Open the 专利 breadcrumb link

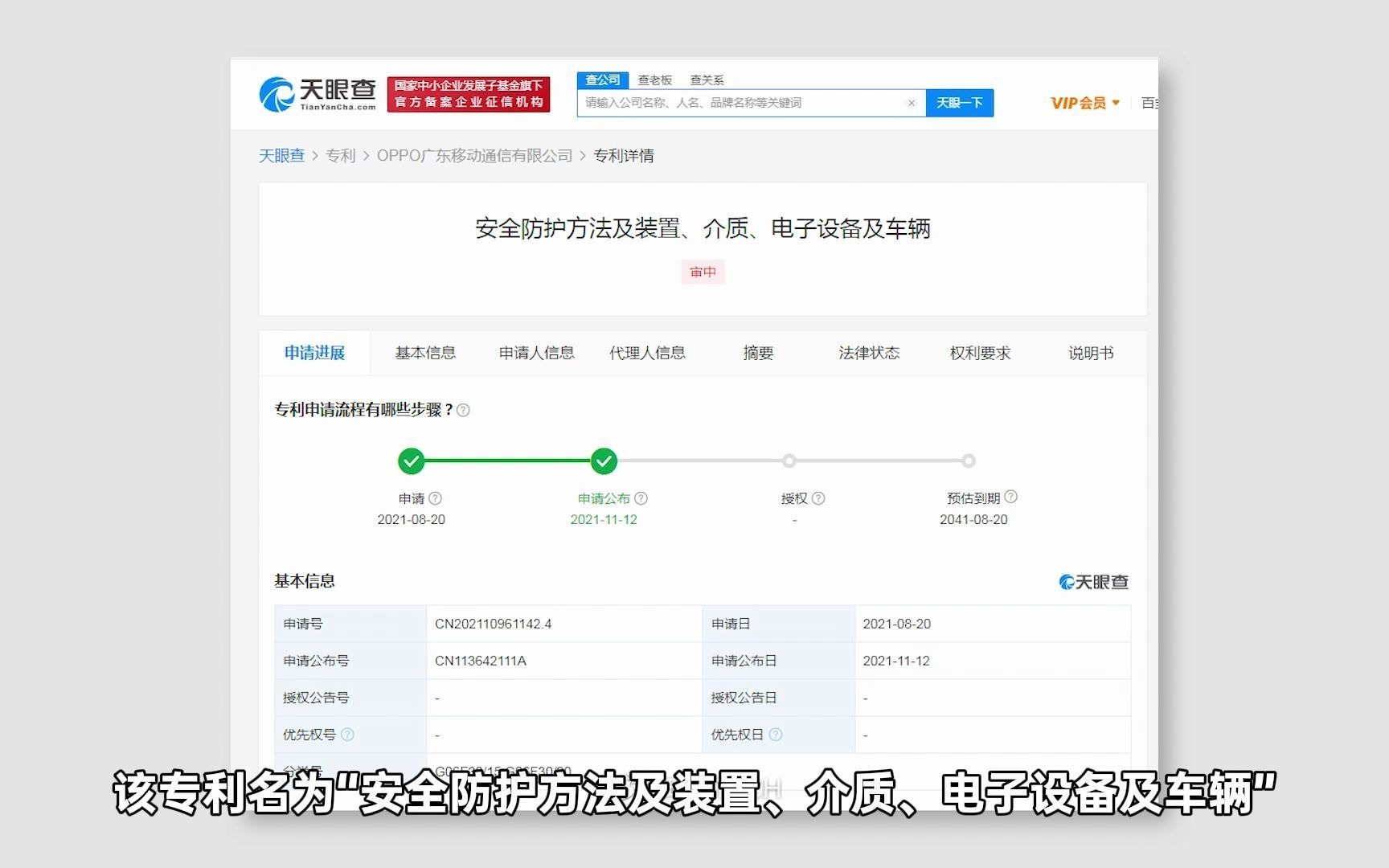(341, 156)
